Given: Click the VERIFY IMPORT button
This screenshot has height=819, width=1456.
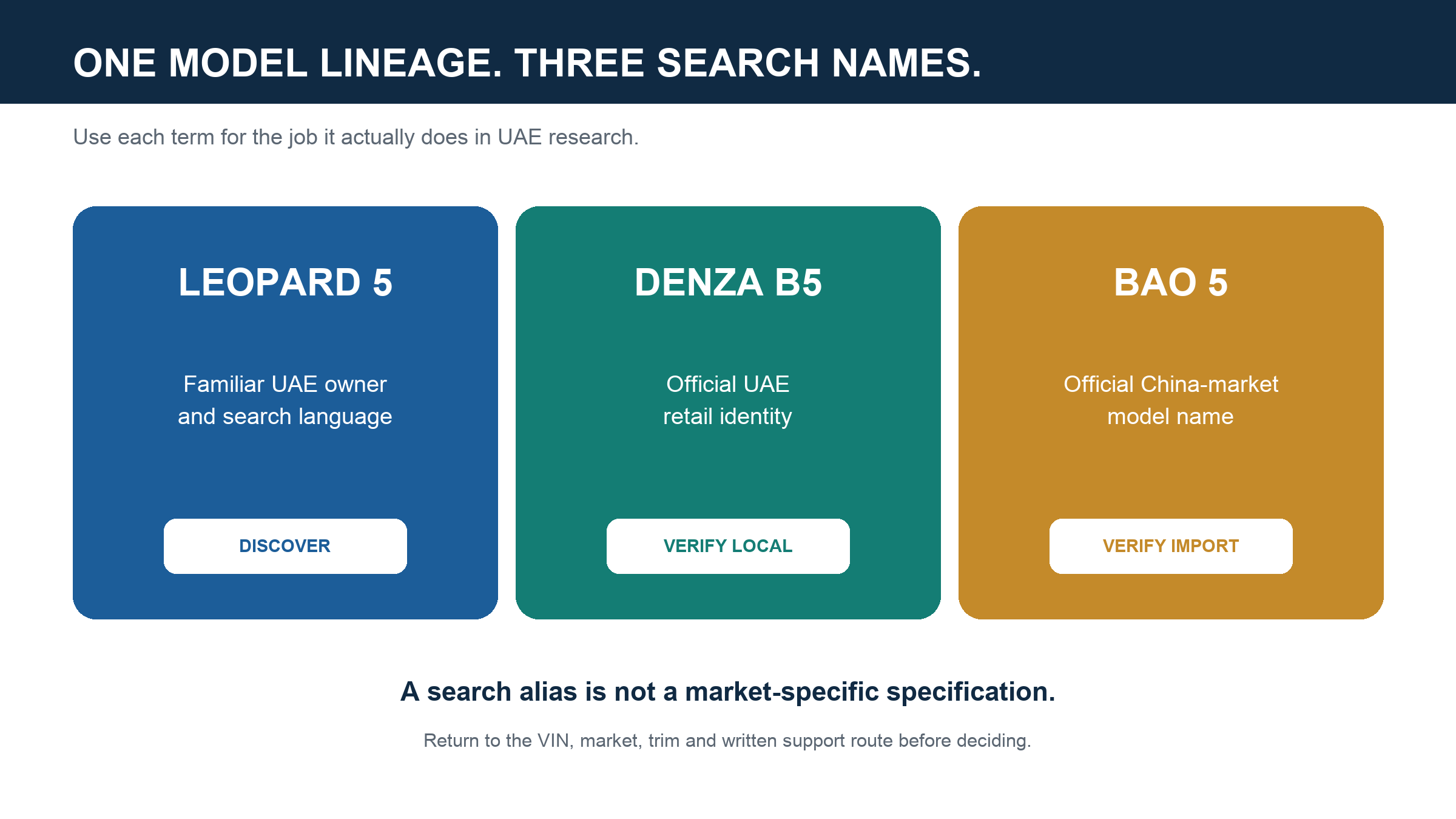Looking at the screenshot, I should point(1171,546).
